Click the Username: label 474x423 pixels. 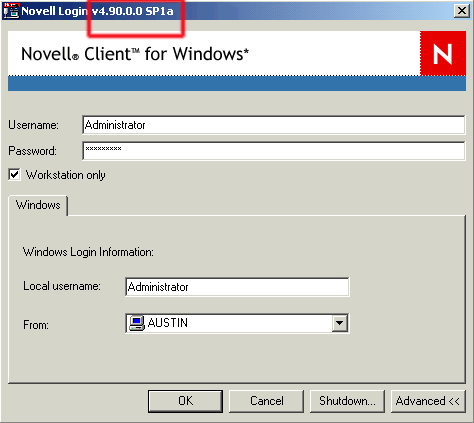point(33,125)
